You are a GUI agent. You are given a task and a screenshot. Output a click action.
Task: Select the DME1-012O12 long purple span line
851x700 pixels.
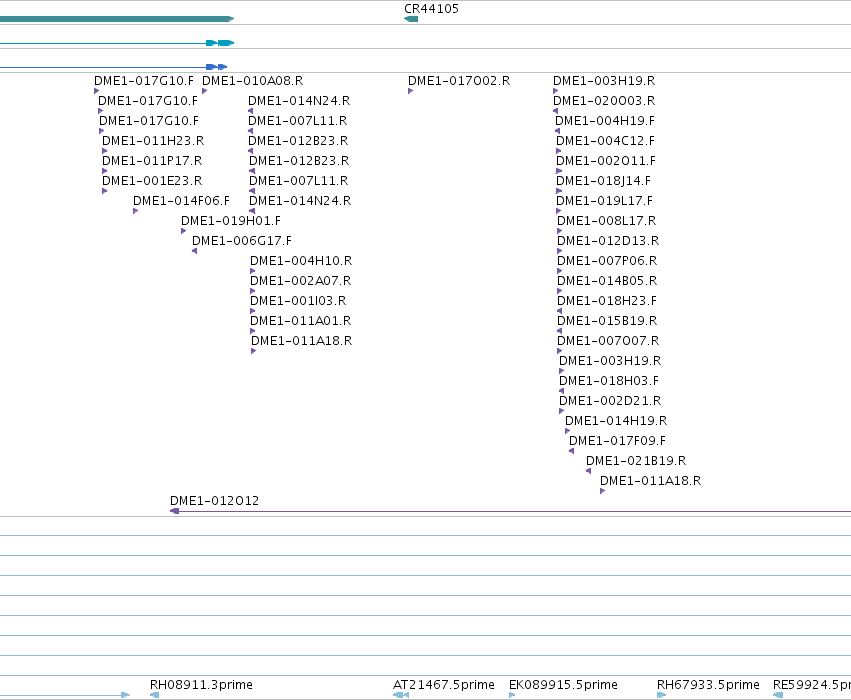510,511
